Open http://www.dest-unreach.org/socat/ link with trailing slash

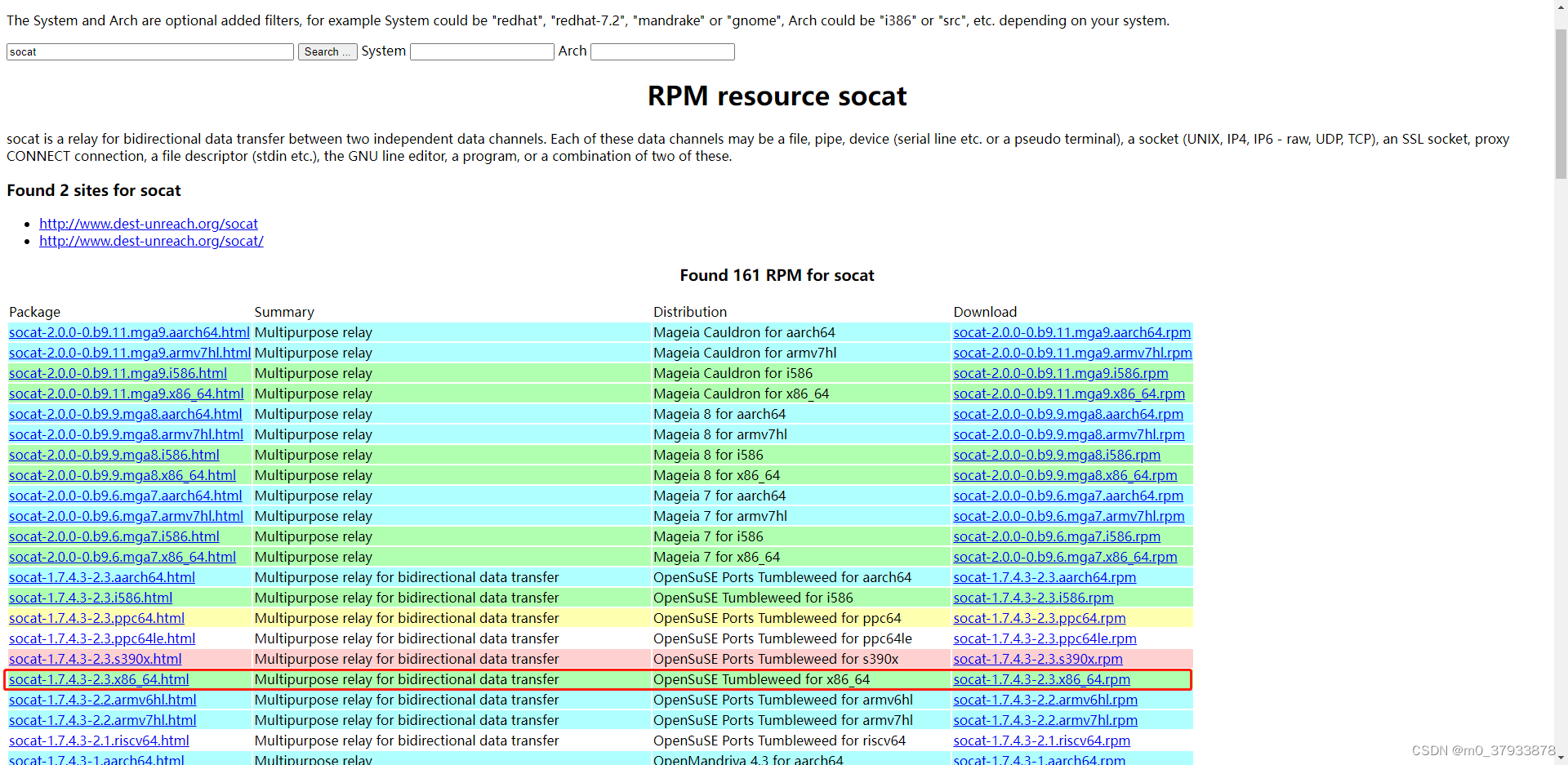coord(151,241)
